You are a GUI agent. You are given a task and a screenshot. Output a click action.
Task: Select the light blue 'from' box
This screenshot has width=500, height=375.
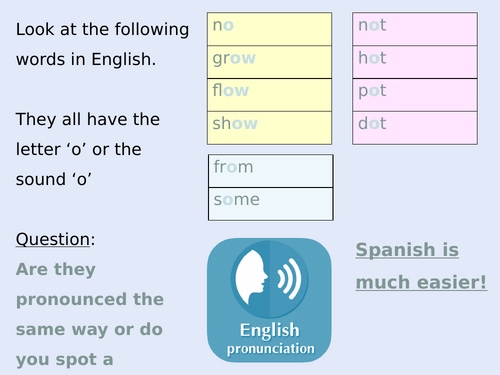pyautogui.click(x=271, y=171)
